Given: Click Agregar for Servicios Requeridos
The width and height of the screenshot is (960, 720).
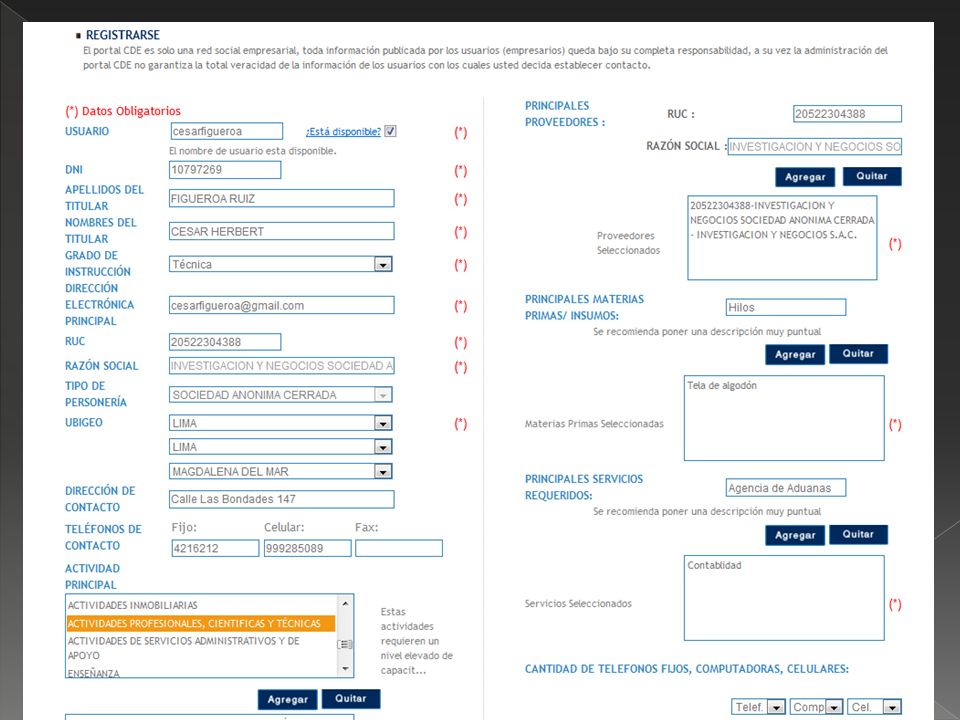Looking at the screenshot, I should (795, 535).
